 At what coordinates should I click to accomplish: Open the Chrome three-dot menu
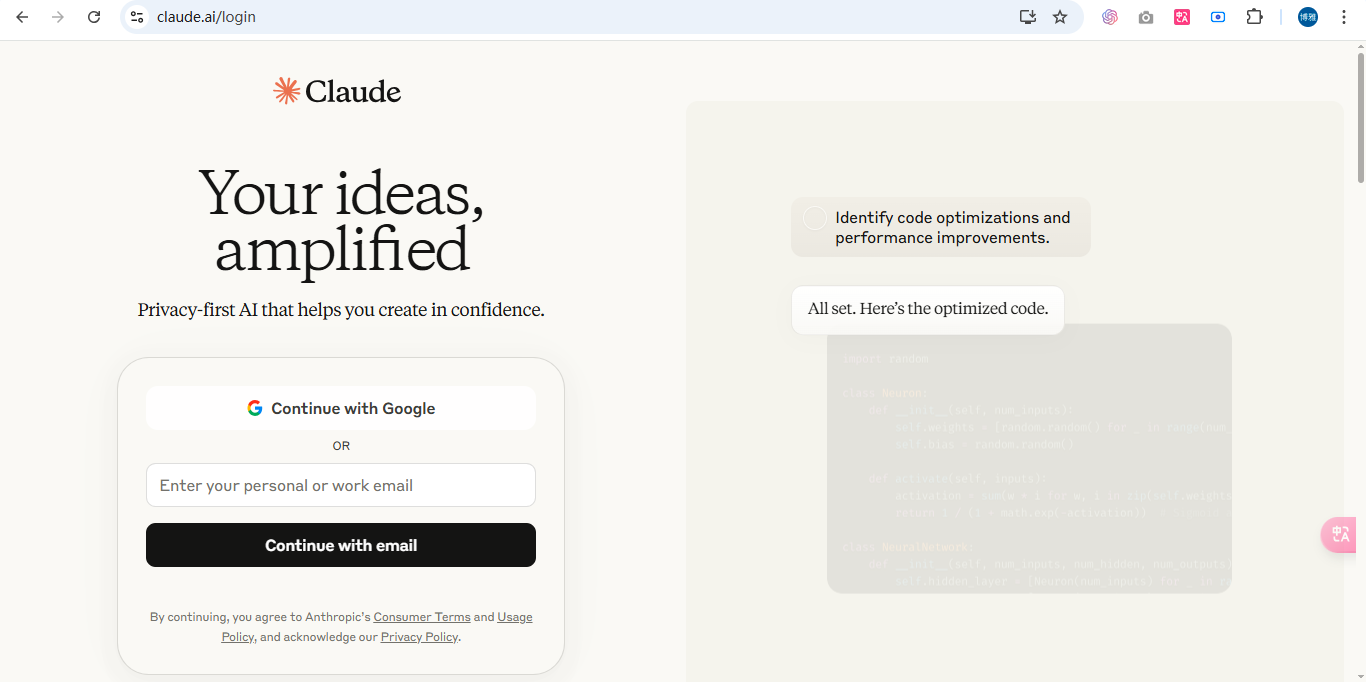(x=1344, y=17)
